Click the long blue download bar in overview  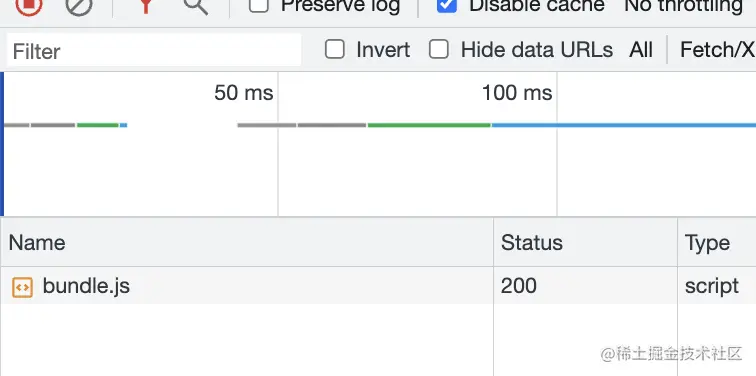click(624, 125)
